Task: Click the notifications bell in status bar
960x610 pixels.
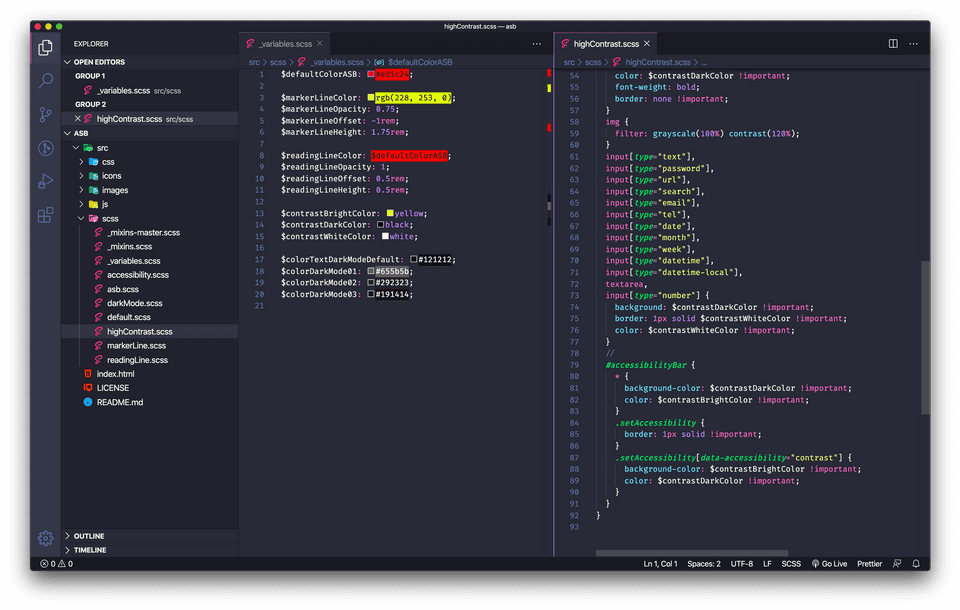Action: coord(917,564)
